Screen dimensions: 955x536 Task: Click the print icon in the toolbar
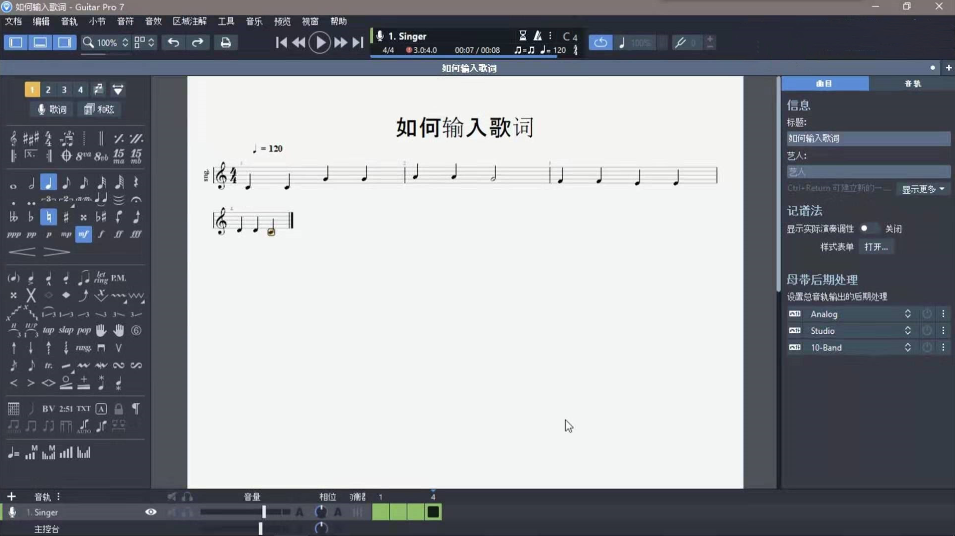pyautogui.click(x=225, y=43)
